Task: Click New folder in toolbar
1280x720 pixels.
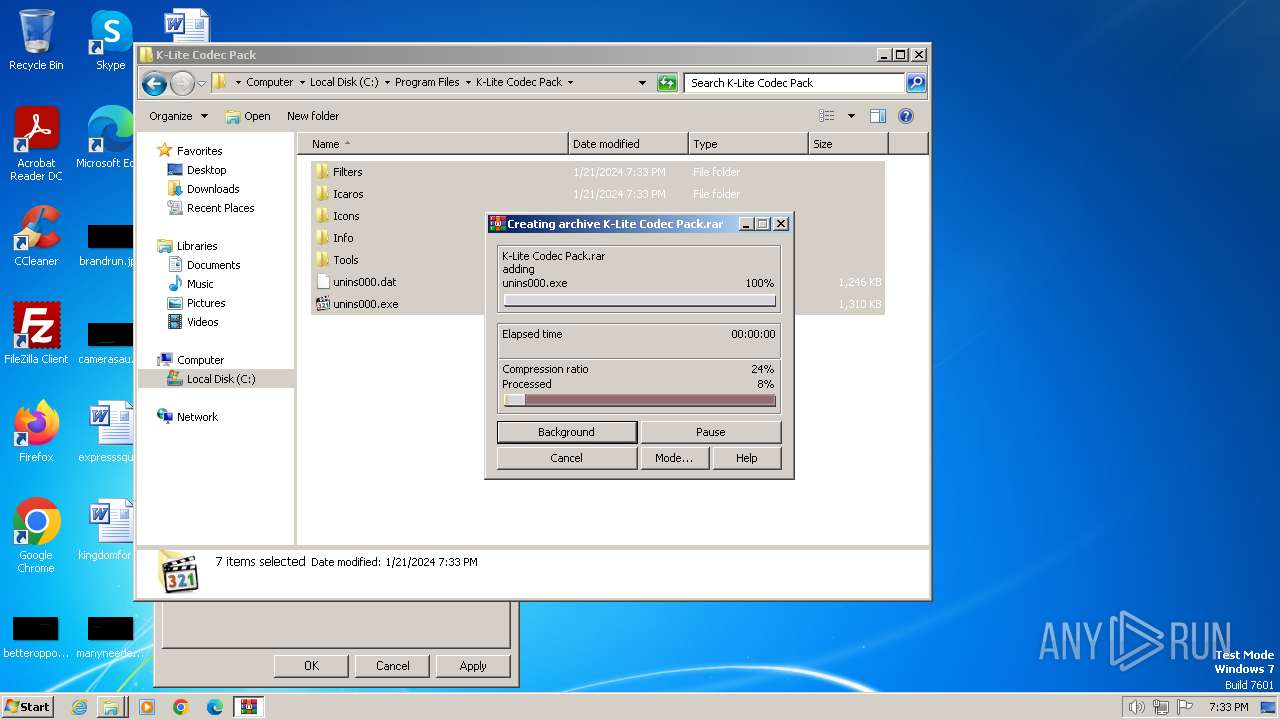Action: tap(313, 116)
